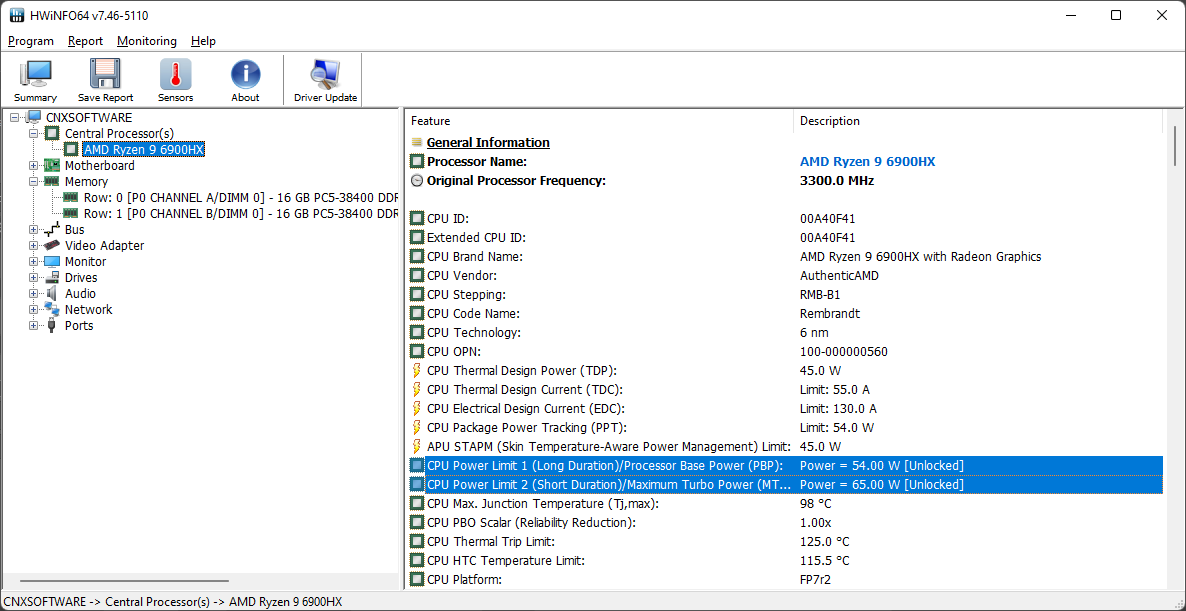Viewport: 1186px width, 611px height.
Task: Select the Extended CPU ID row
Action: click(x=786, y=237)
